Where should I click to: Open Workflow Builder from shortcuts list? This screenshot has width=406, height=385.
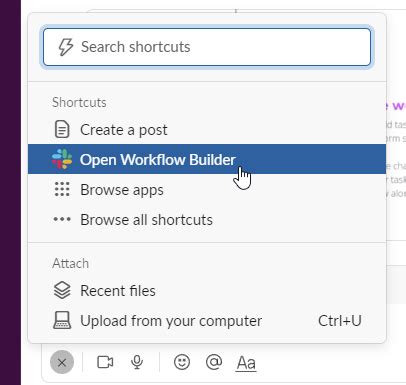(207, 159)
